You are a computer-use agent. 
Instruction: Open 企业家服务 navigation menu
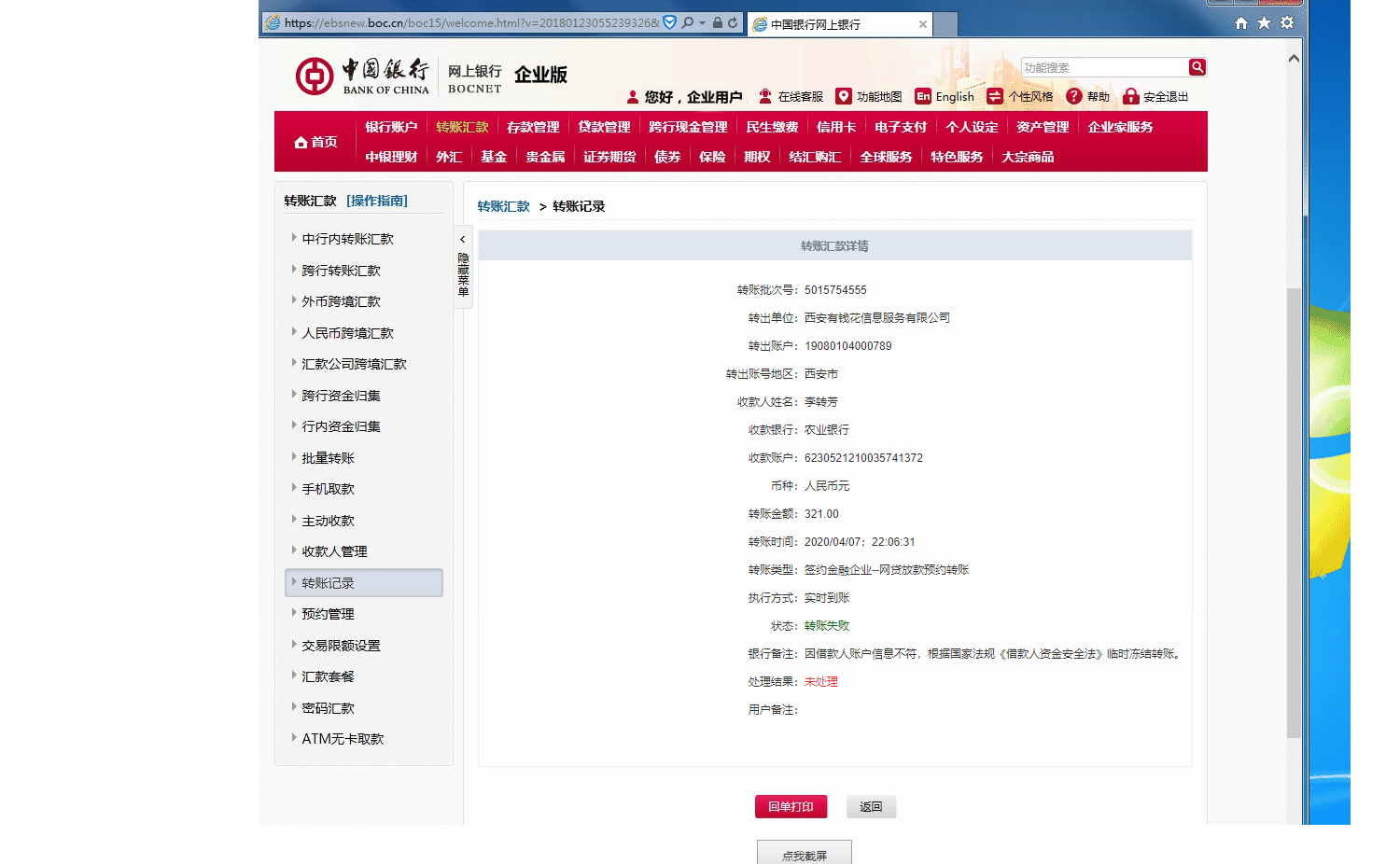(1120, 127)
